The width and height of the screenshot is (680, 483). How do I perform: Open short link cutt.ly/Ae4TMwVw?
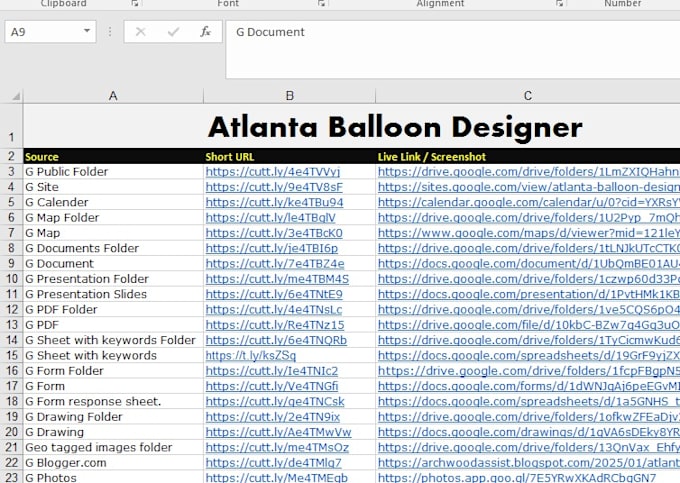278,432
